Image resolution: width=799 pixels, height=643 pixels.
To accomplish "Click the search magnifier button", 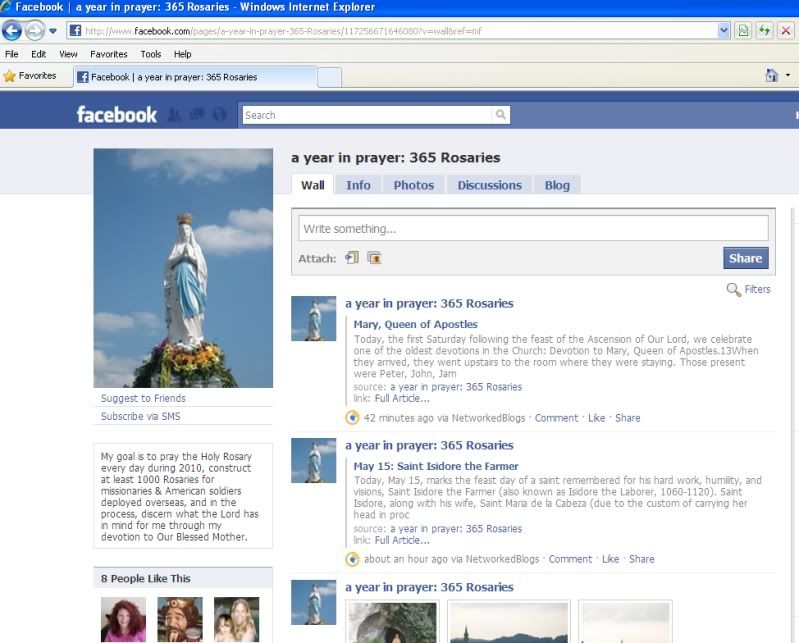I will coord(501,115).
